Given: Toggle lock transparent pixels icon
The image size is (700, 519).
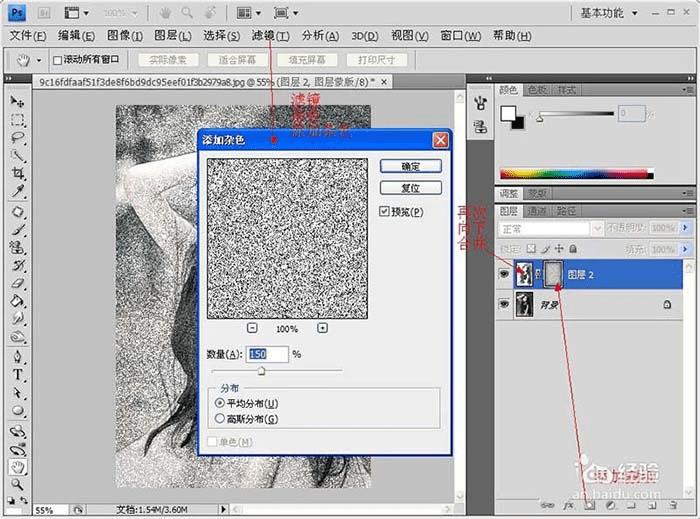Looking at the screenshot, I should 531,249.
